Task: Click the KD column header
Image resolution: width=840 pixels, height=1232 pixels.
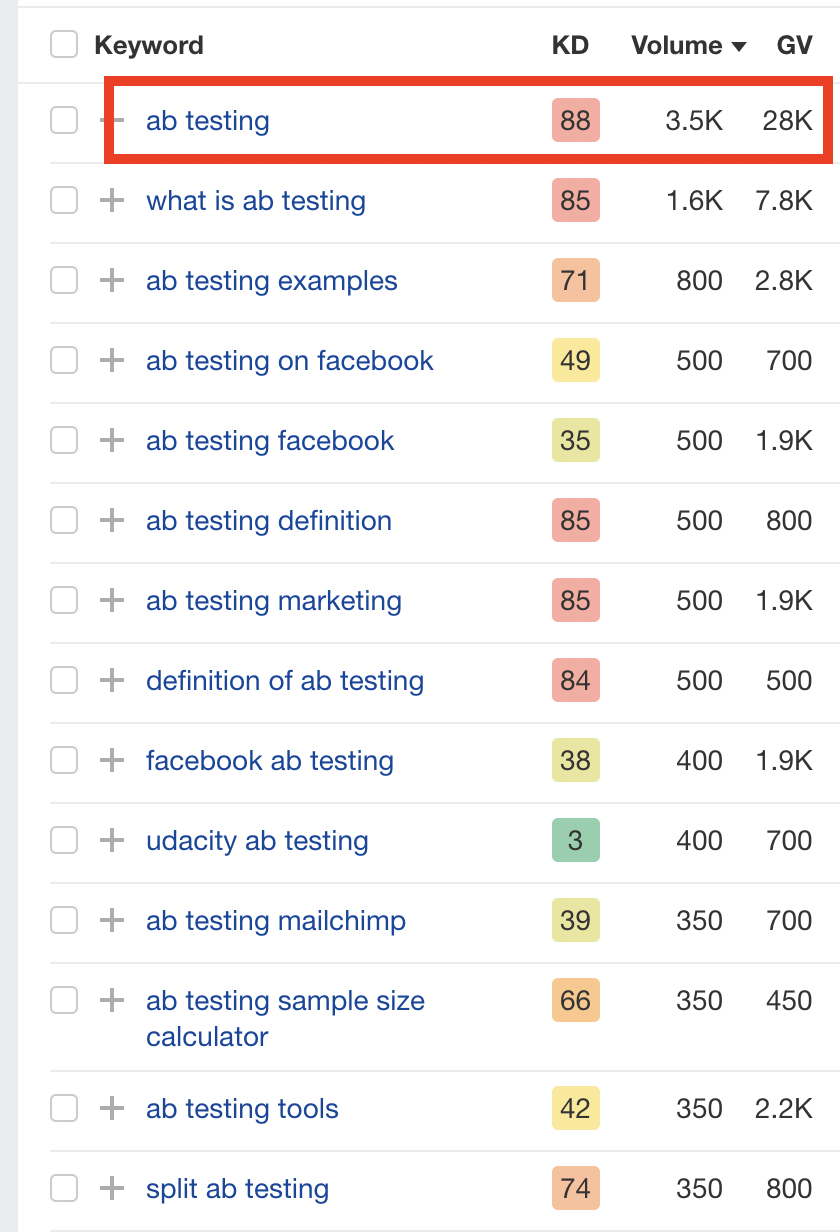Action: tap(570, 45)
